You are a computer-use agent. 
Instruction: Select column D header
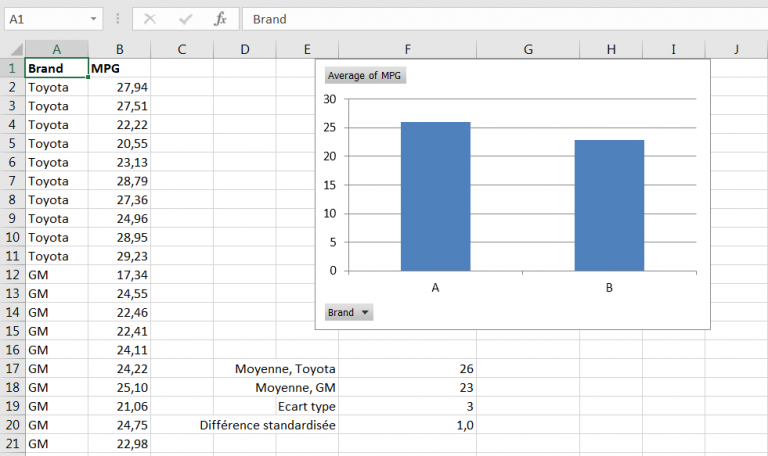click(x=244, y=49)
